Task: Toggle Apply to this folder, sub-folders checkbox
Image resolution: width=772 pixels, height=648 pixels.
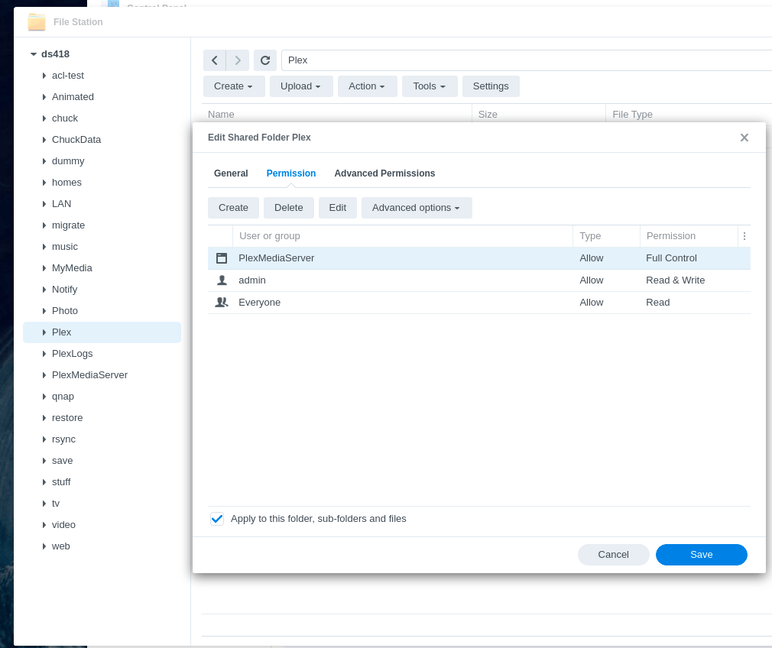Action: click(217, 518)
